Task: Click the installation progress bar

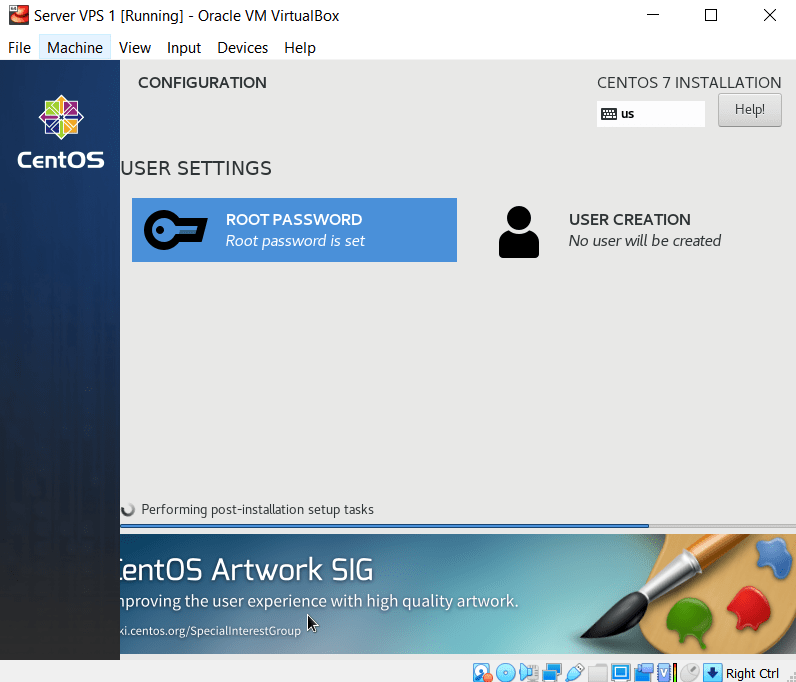Action: [x=458, y=526]
